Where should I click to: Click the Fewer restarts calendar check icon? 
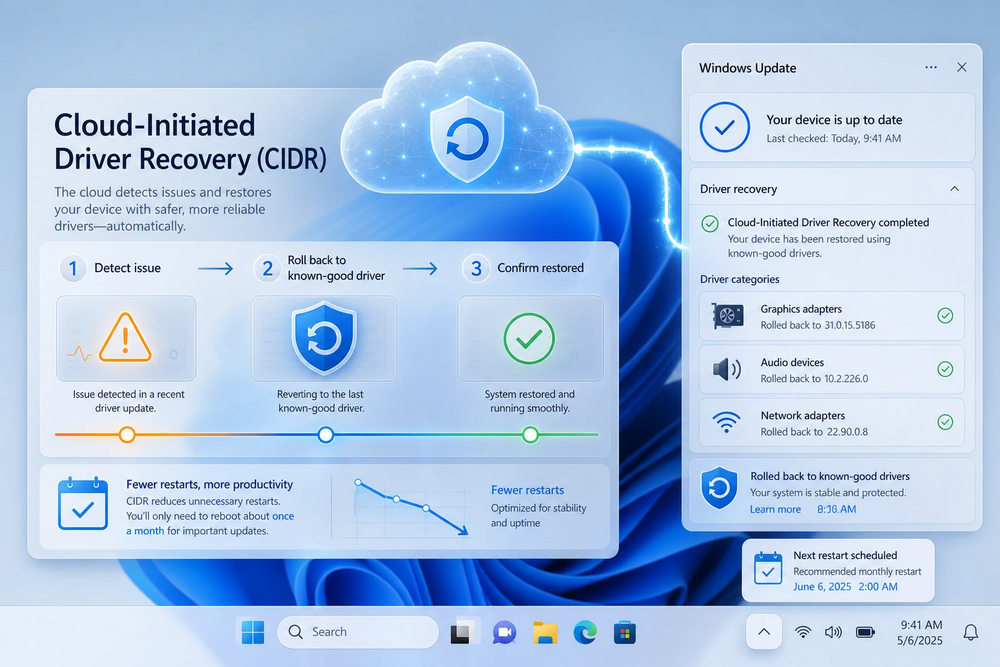83,504
